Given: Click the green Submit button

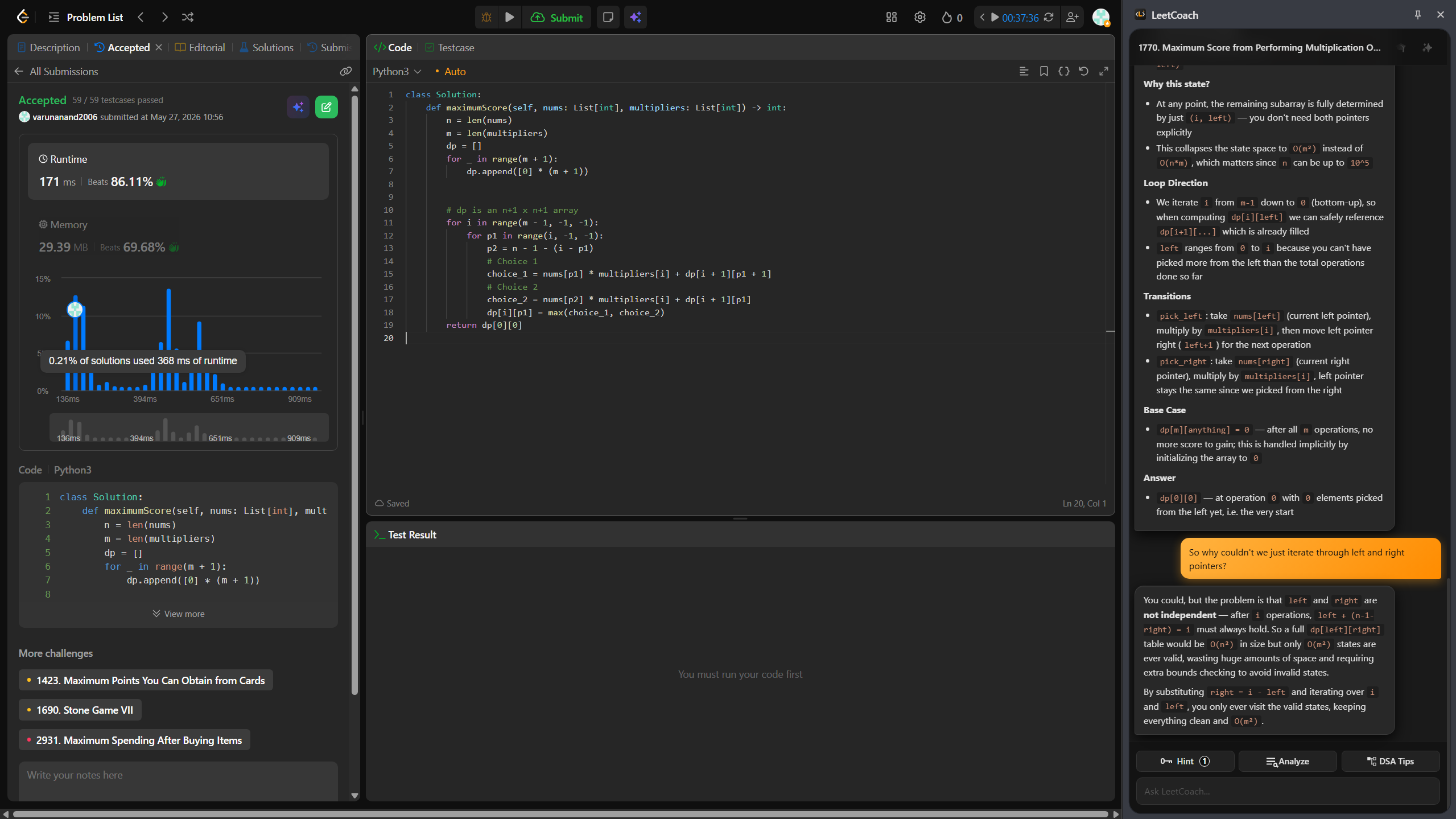Looking at the screenshot, I should click(x=556, y=17).
